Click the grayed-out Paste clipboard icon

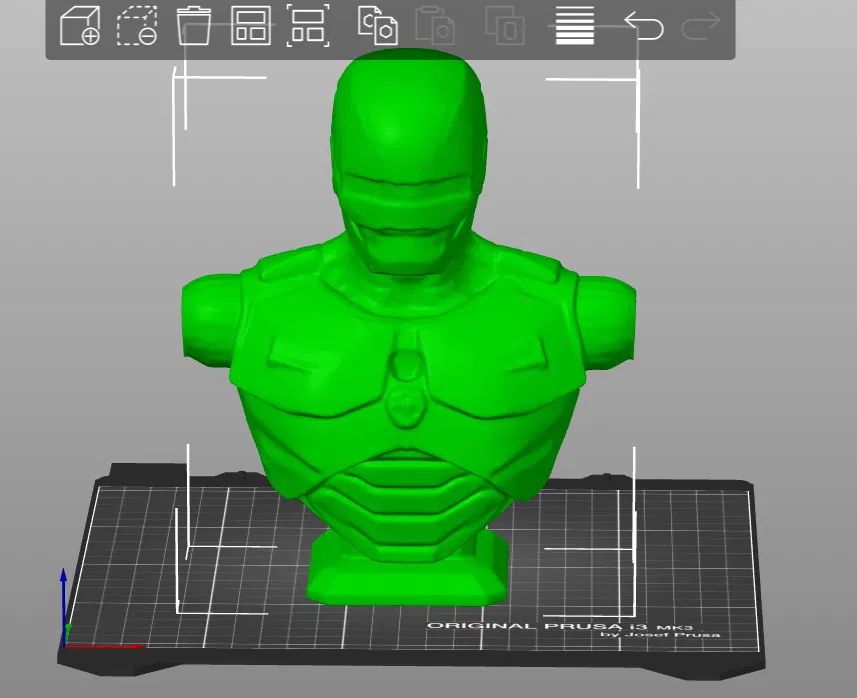coord(435,26)
